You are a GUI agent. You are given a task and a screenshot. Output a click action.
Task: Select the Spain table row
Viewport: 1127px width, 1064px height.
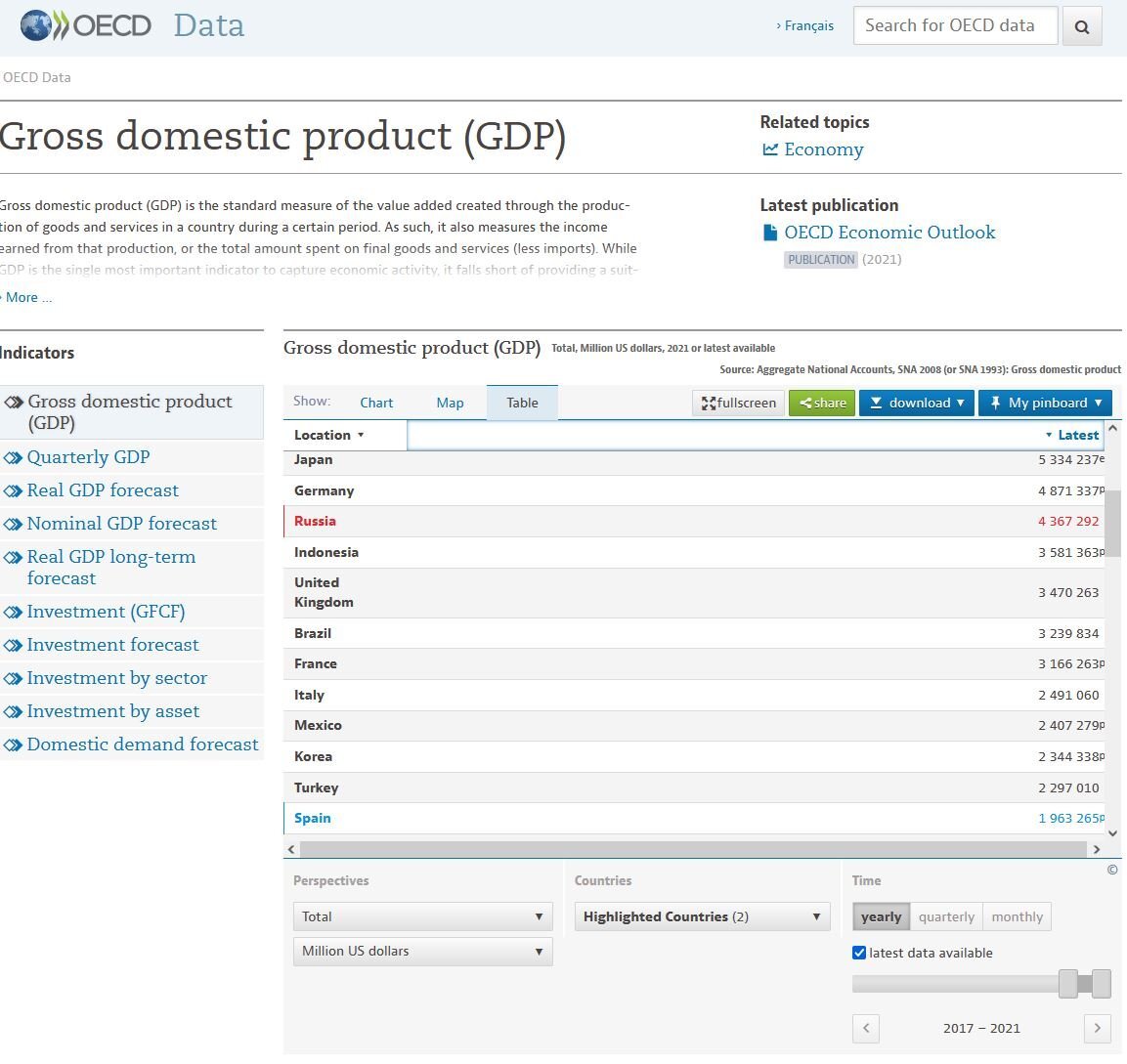point(694,819)
